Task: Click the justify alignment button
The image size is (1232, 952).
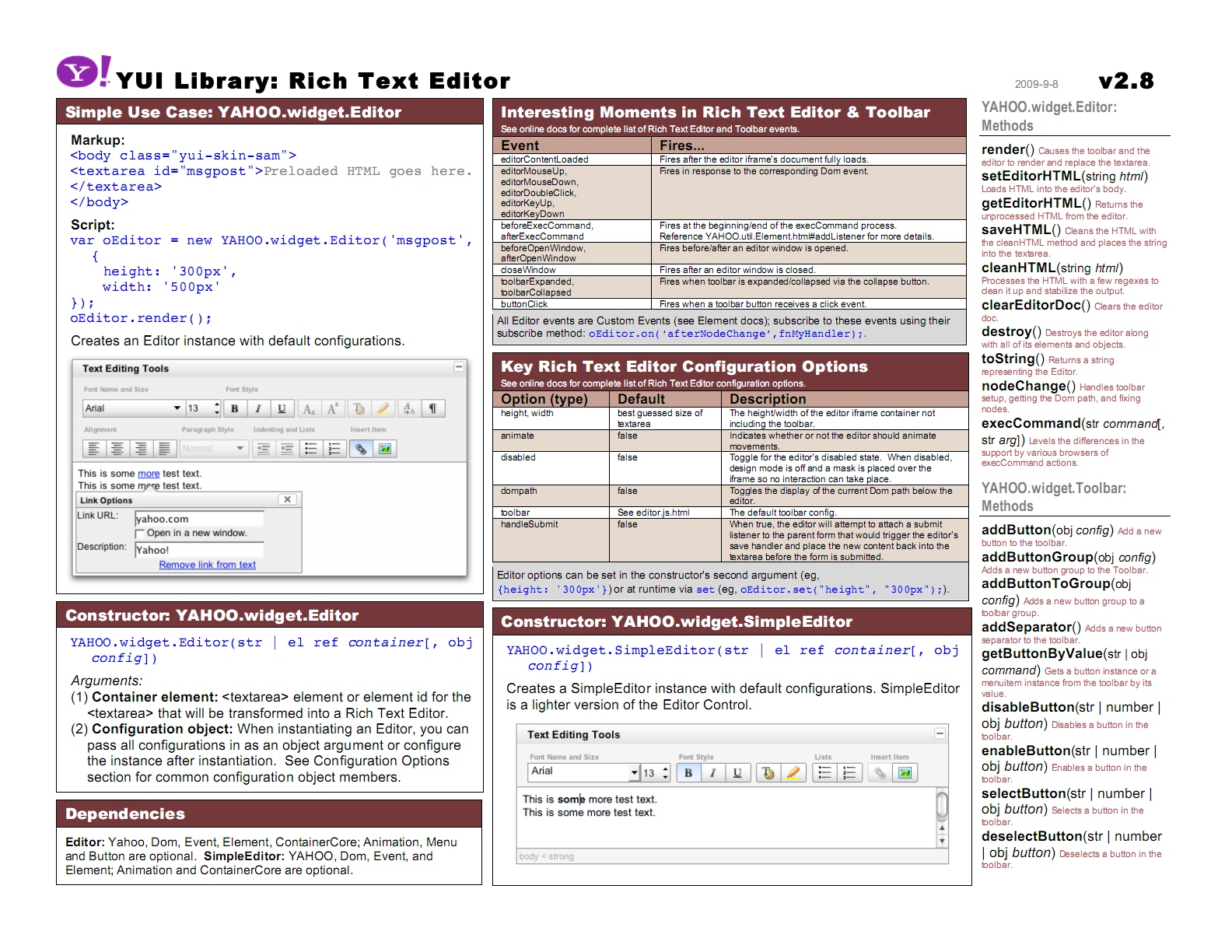Action: click(164, 449)
